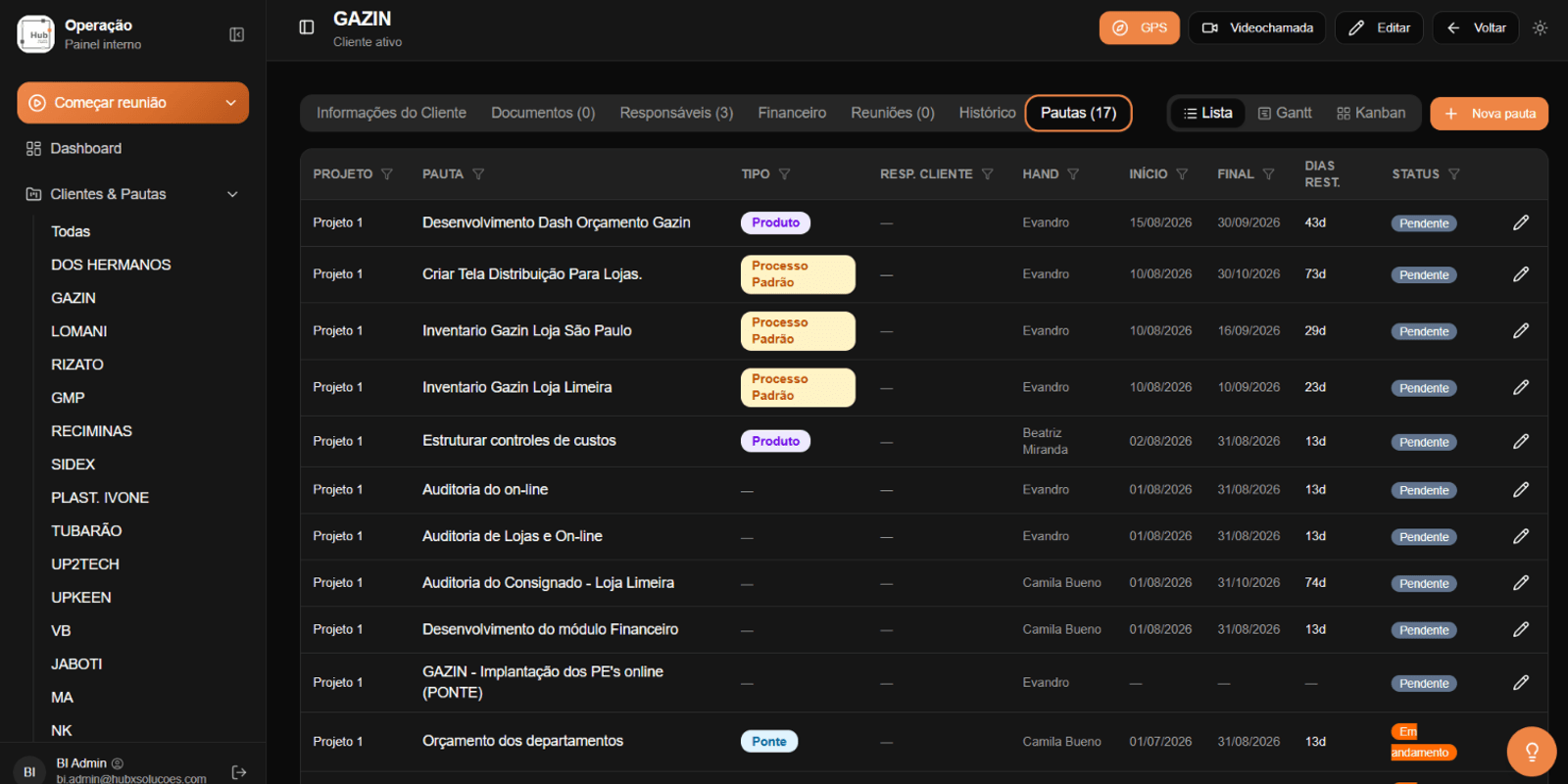Select the DOS HERMANOS client
The image size is (1568, 784).
pos(111,265)
